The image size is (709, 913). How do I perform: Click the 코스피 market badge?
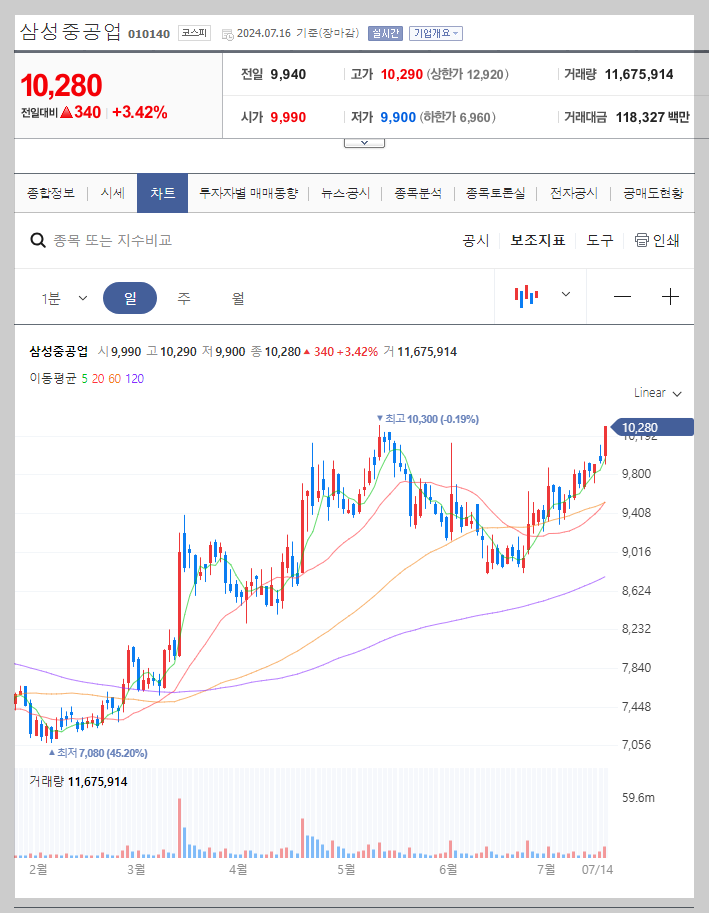[x=194, y=33]
